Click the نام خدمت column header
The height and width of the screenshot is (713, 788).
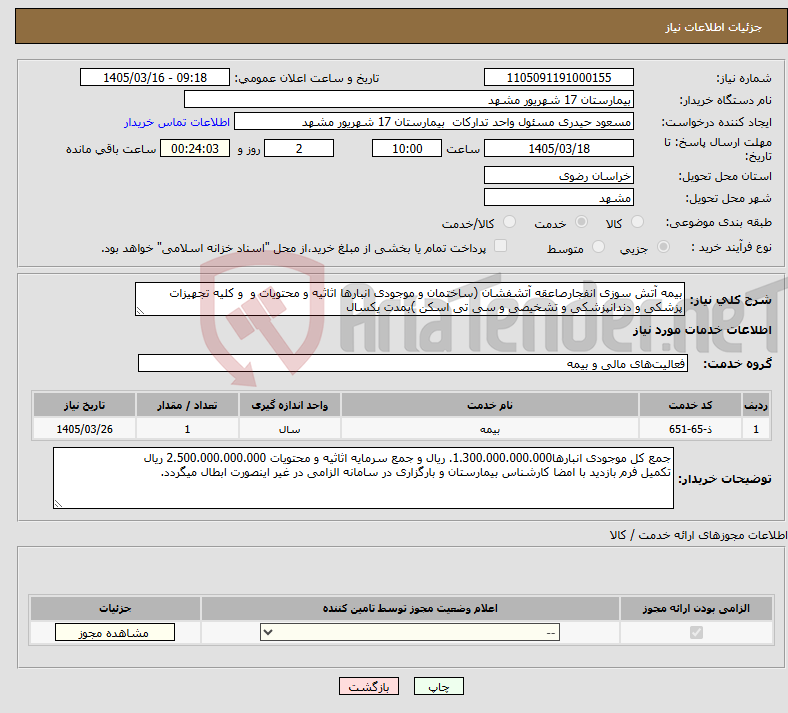[x=489, y=405]
